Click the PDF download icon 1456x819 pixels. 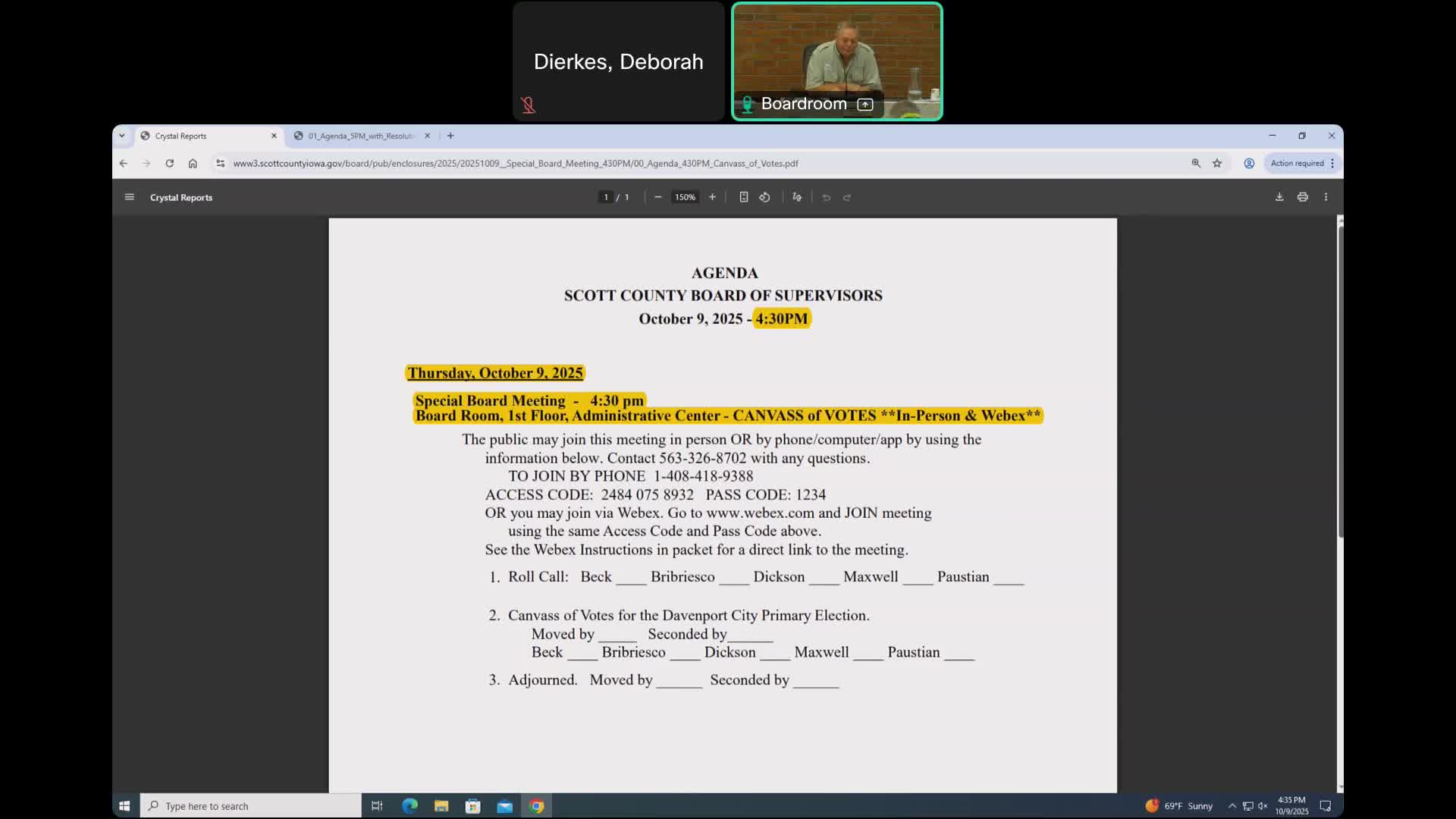(1279, 197)
